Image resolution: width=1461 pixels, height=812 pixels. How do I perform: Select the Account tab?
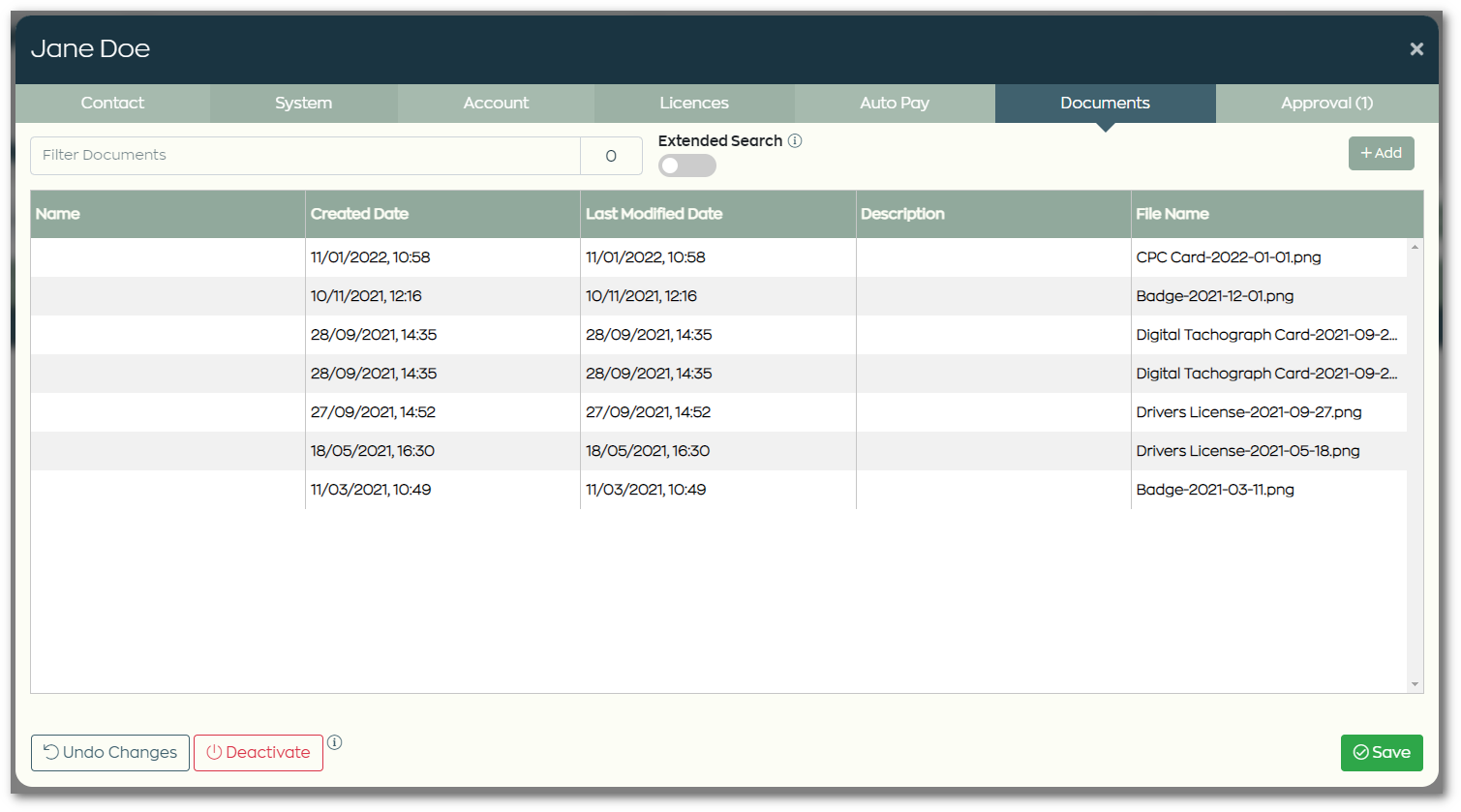point(496,103)
